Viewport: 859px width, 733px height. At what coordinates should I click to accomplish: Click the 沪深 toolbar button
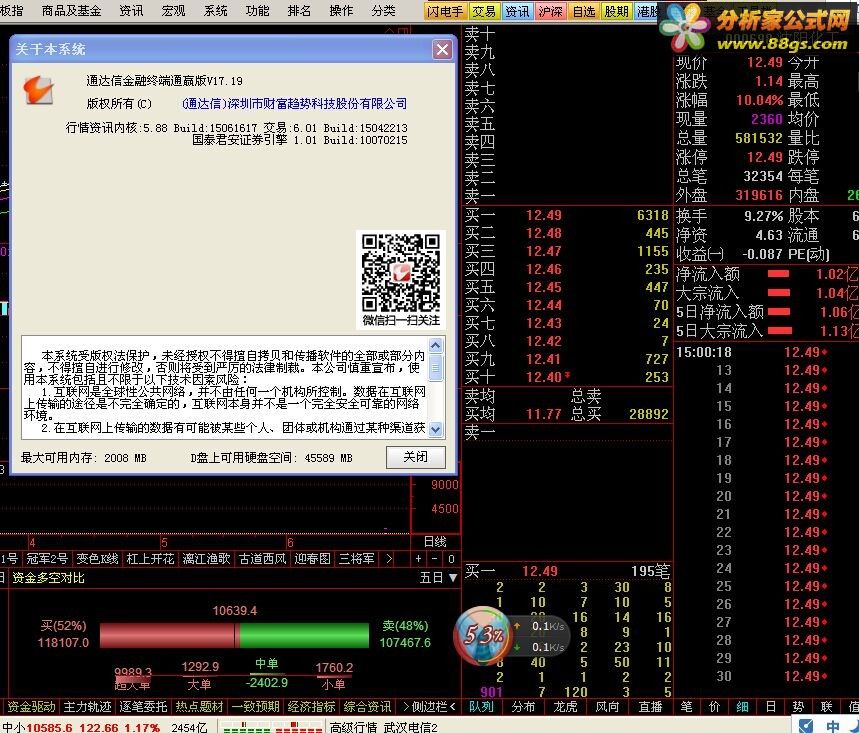[x=551, y=12]
